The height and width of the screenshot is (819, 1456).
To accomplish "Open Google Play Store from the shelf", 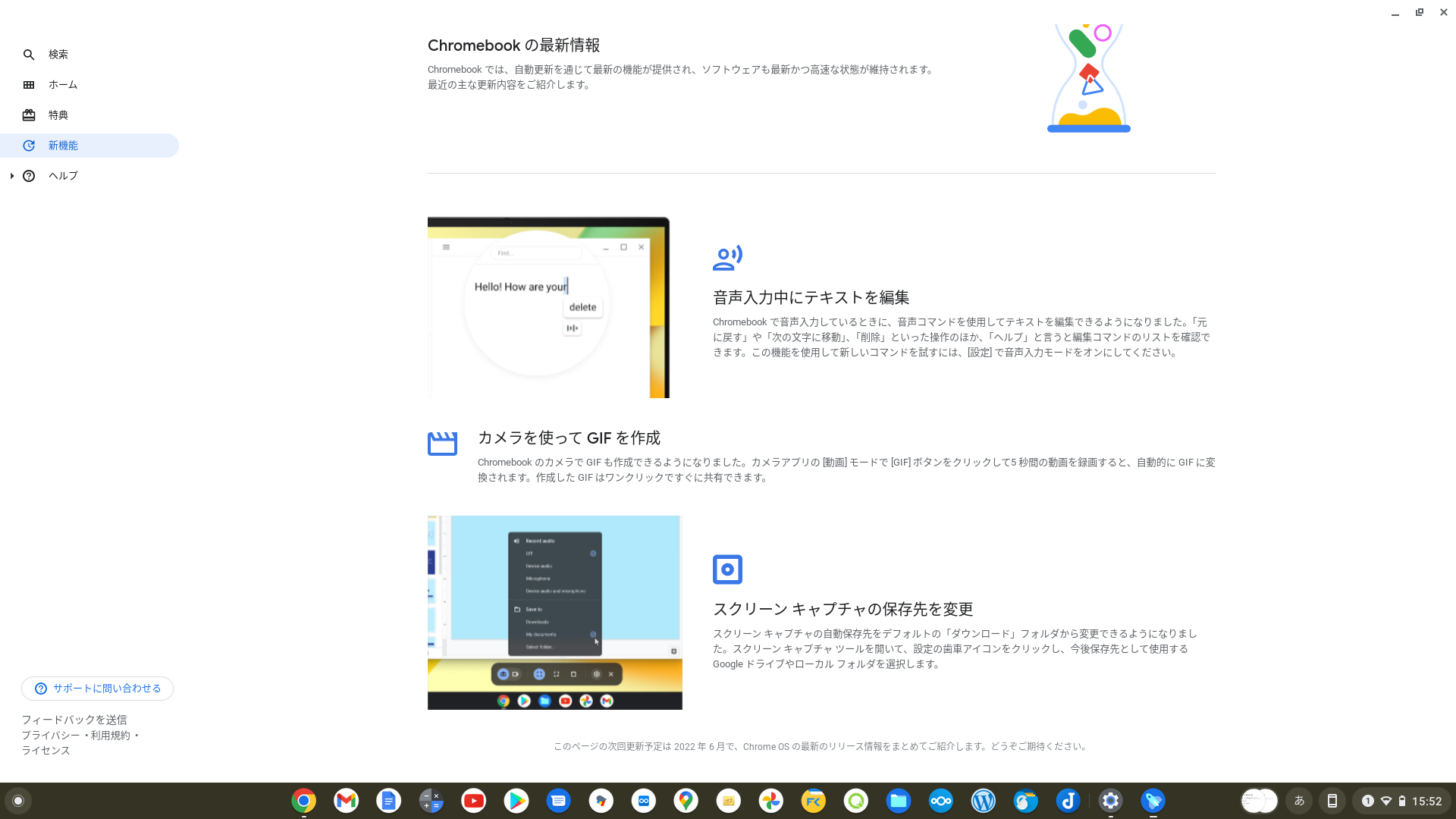I will point(516,801).
